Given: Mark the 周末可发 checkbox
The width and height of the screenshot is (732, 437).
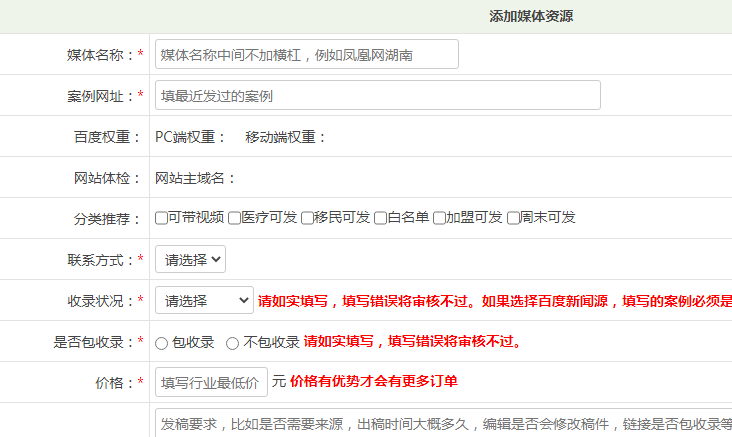Looking at the screenshot, I should (513, 218).
